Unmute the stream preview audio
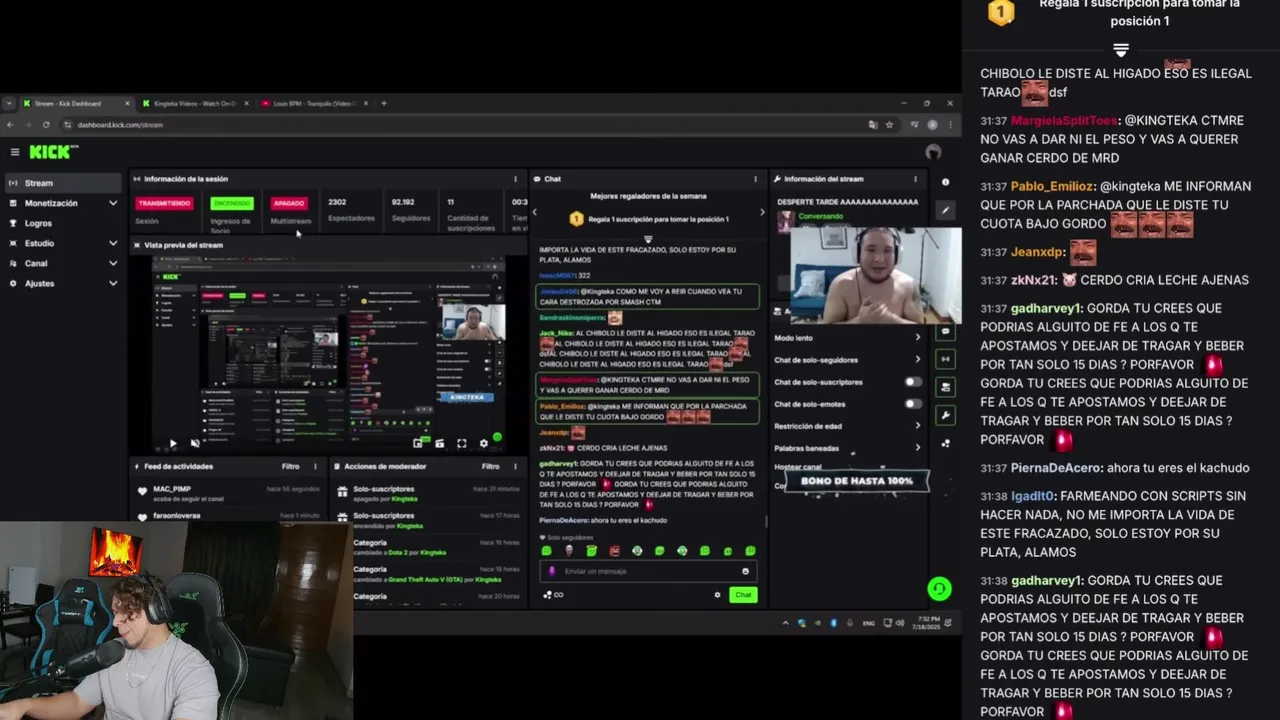 tap(195, 443)
